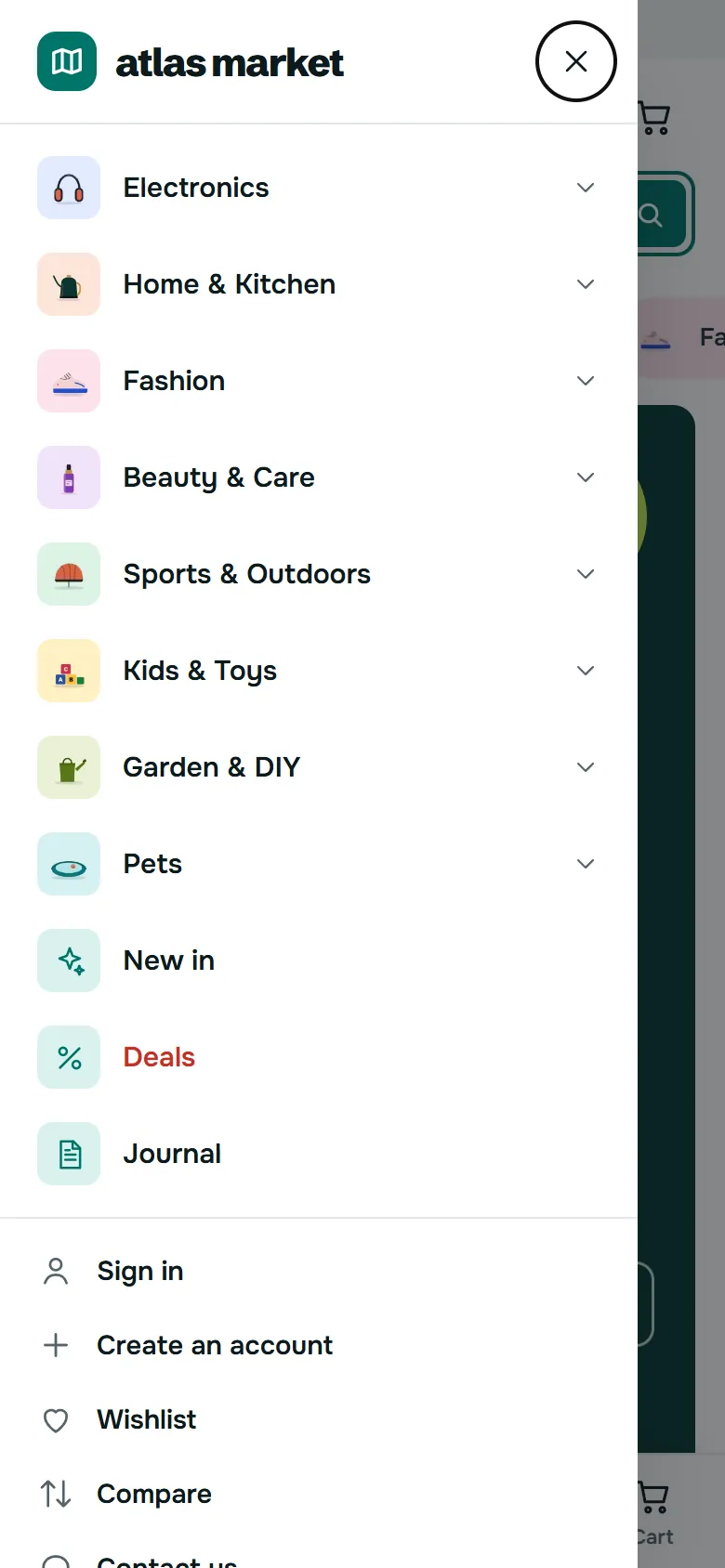Click the sparkle icon for New in

69,960
